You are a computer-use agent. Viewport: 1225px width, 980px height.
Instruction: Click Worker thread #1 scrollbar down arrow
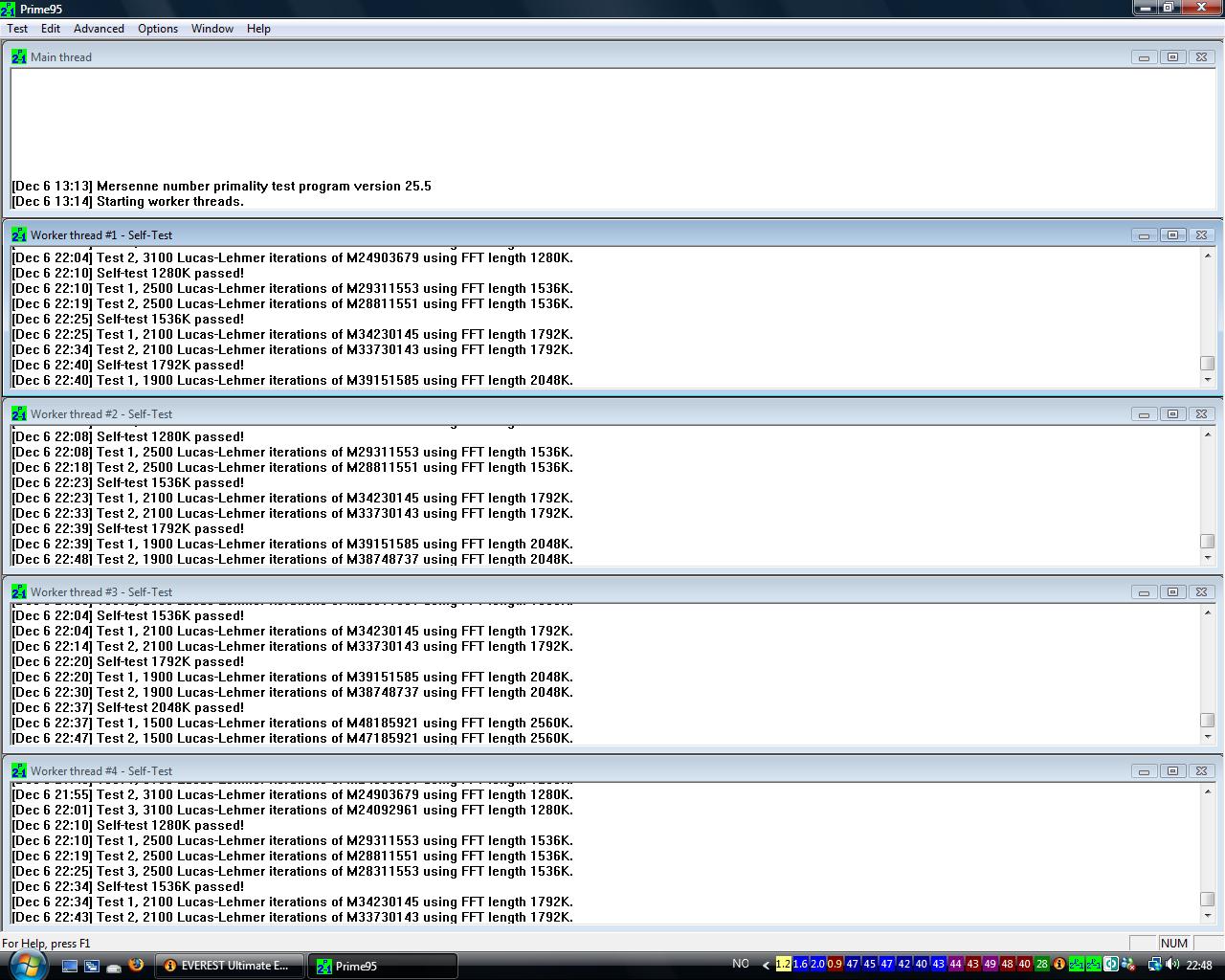pyautogui.click(x=1208, y=380)
